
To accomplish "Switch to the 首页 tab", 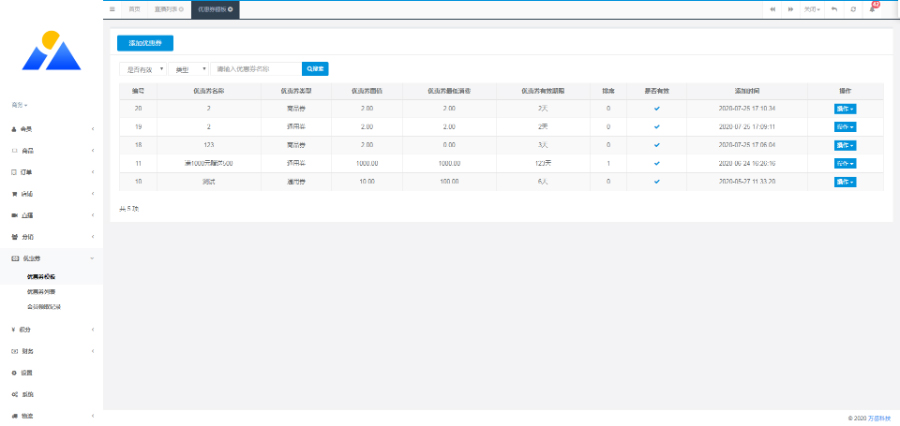I will [134, 9].
